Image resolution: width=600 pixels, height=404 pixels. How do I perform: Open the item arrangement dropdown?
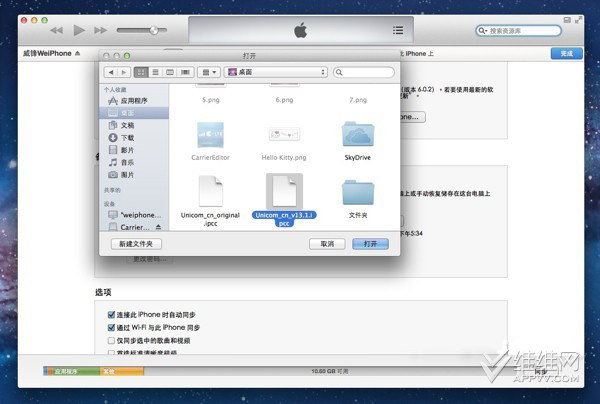coord(209,72)
